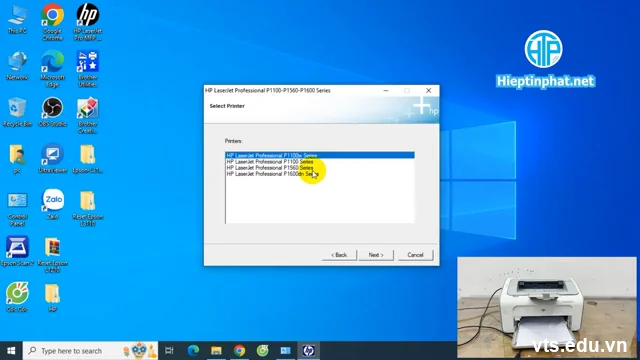
Task: Open HP LaserJet Pro MFP desktop shortcut
Action: pyautogui.click(x=88, y=22)
